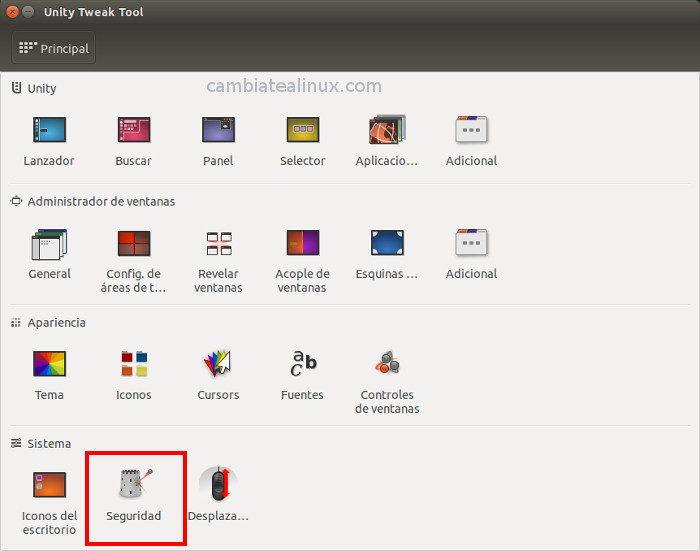Open Iconos del escritorio settings
The width and height of the screenshot is (700, 551).
pos(49,485)
